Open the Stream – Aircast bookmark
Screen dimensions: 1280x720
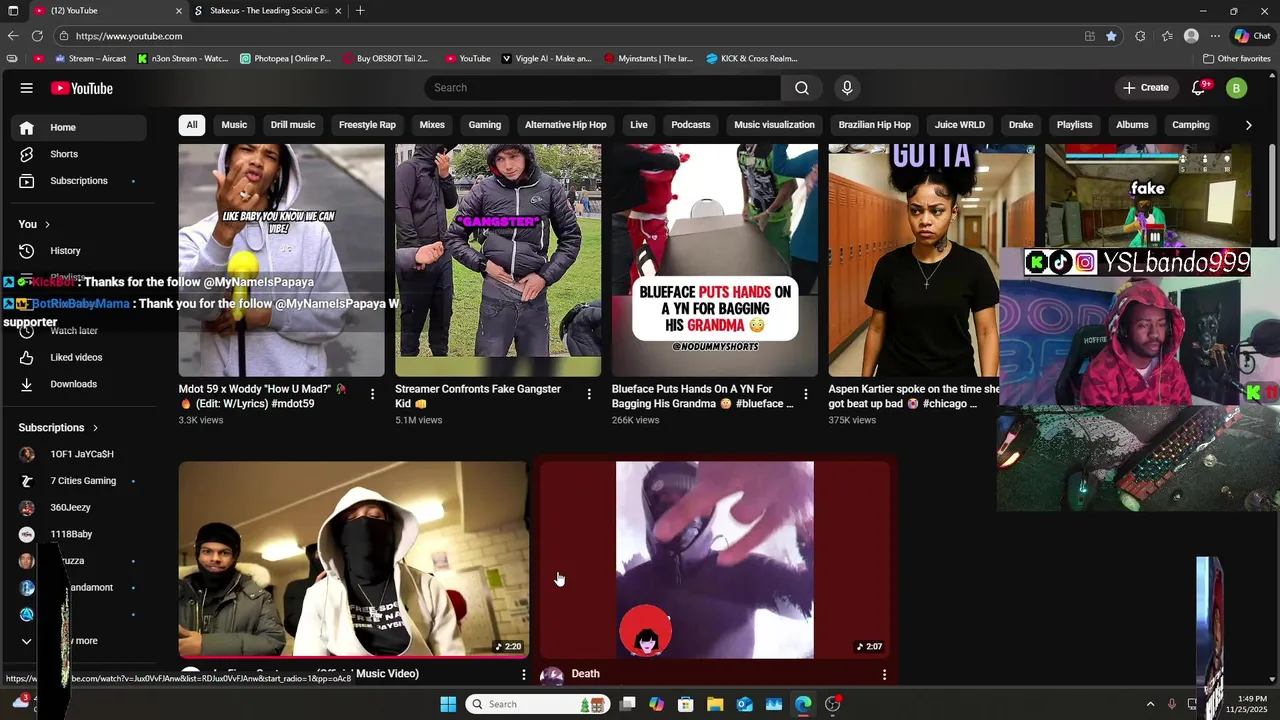point(90,58)
